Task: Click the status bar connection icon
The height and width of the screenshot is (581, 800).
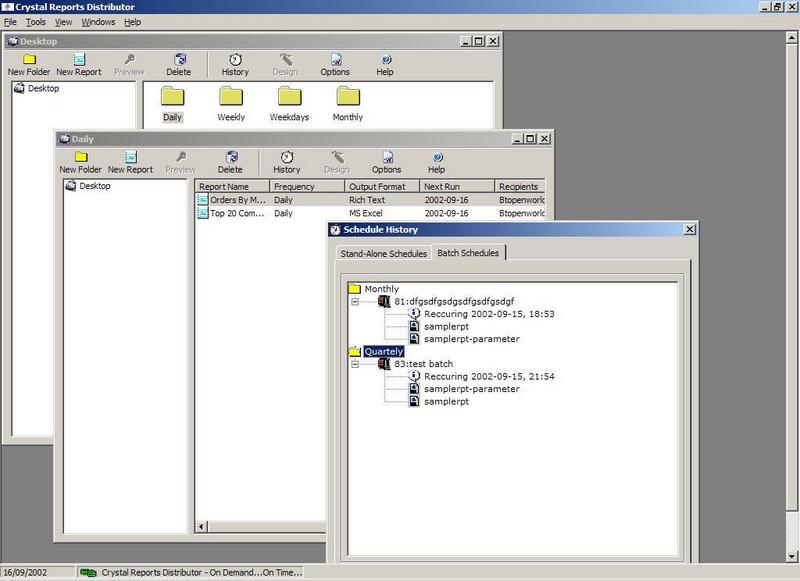Action: [88, 572]
